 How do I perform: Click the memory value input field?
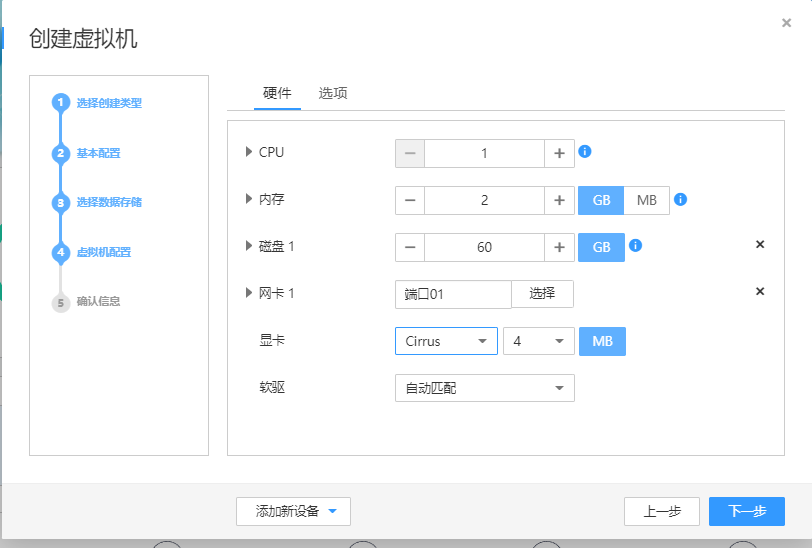pyautogui.click(x=484, y=200)
